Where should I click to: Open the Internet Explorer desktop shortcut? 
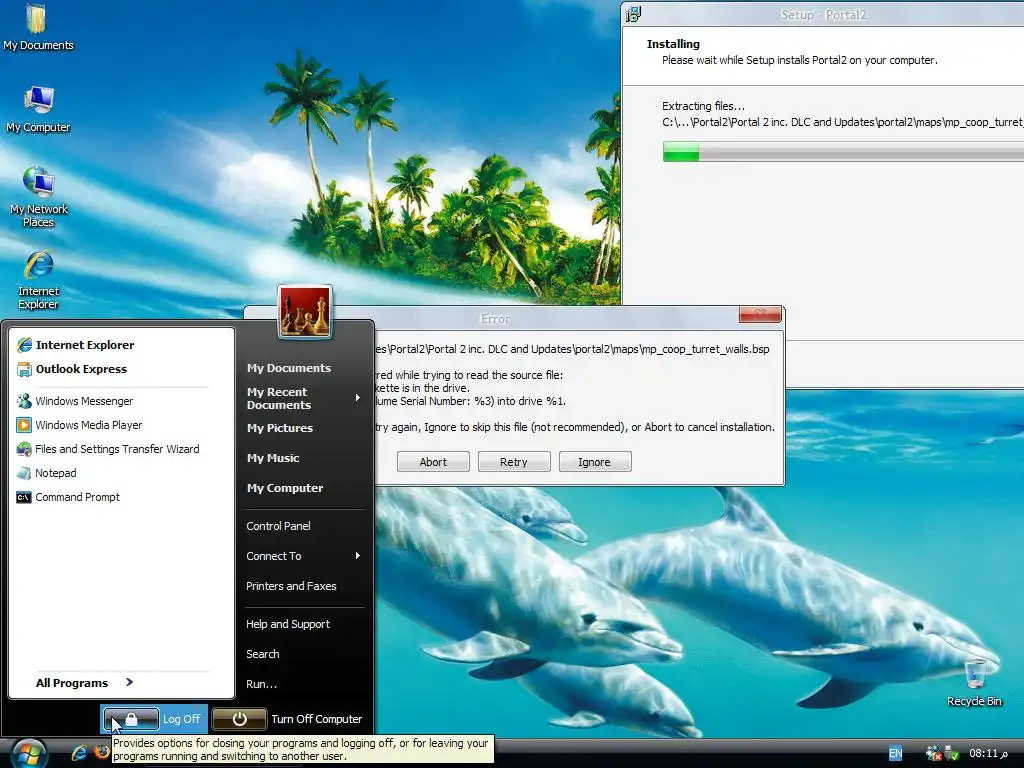point(38,280)
